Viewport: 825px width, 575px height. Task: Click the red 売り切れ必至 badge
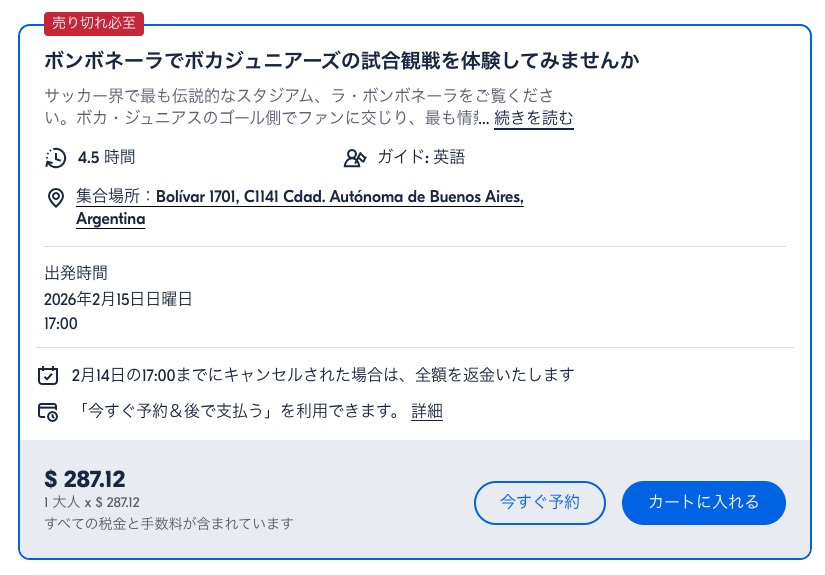coord(94,22)
